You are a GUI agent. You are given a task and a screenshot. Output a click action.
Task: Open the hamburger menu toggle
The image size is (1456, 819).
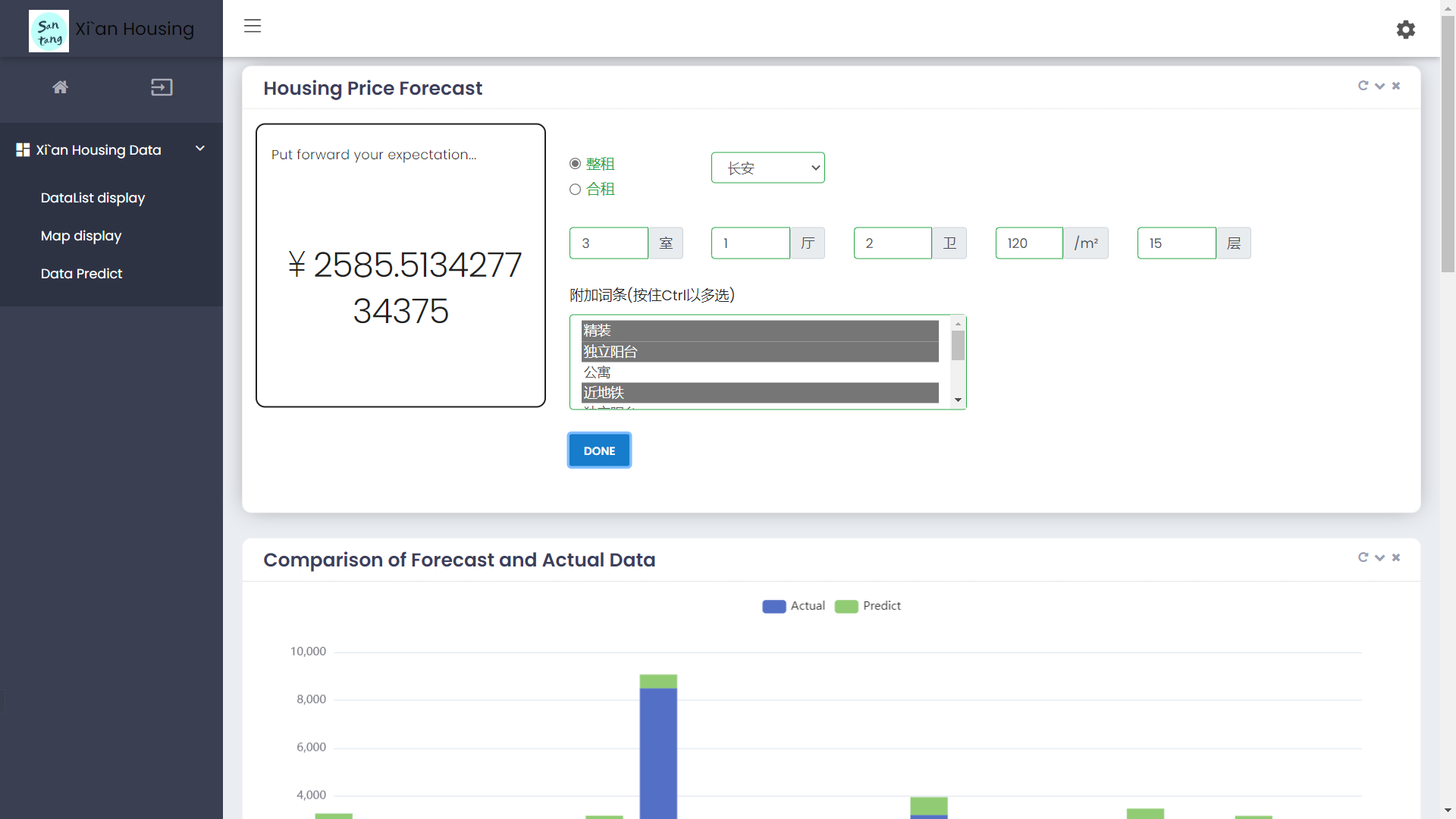253,26
